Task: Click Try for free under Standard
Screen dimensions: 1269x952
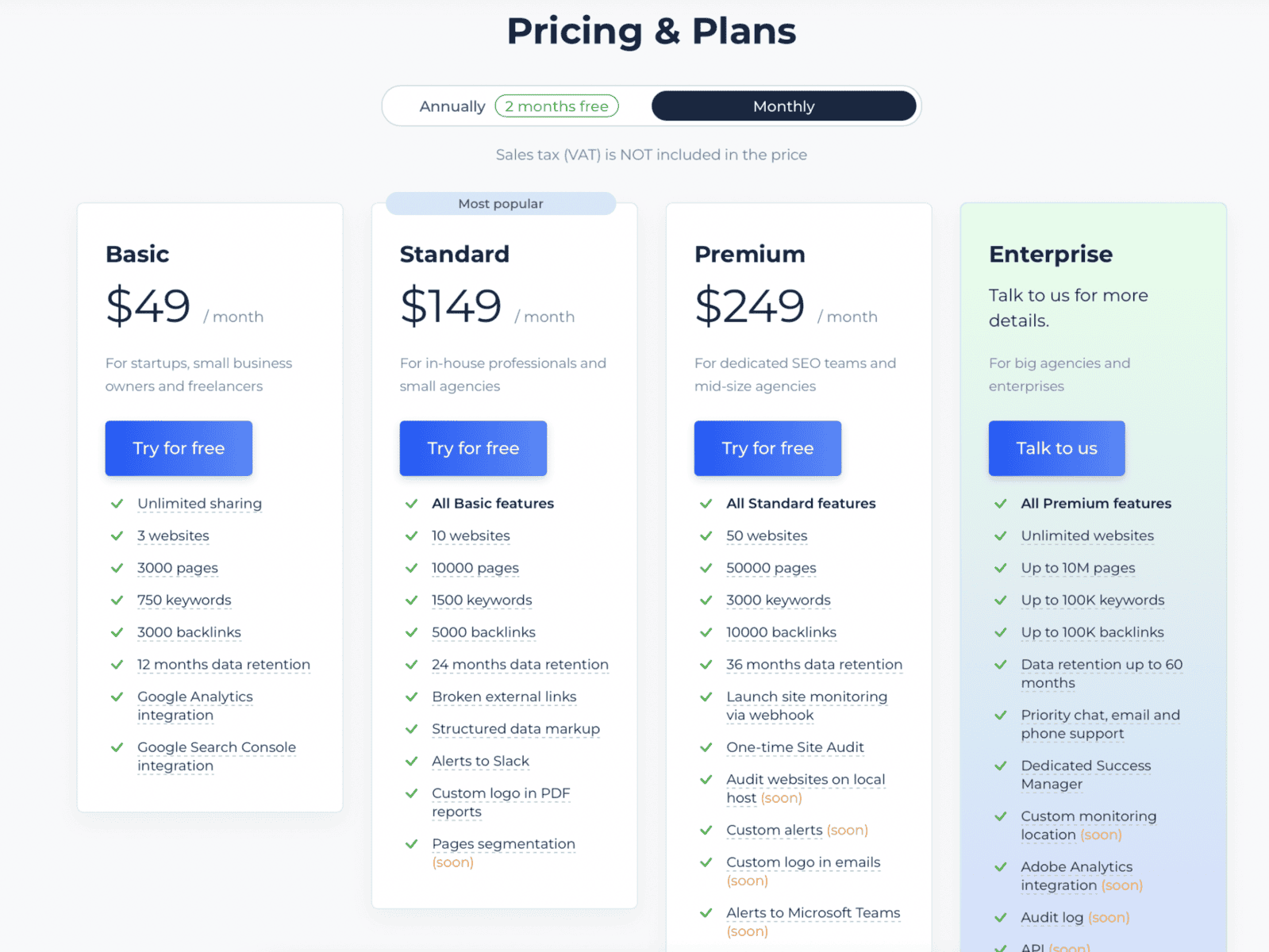Action: tap(473, 448)
